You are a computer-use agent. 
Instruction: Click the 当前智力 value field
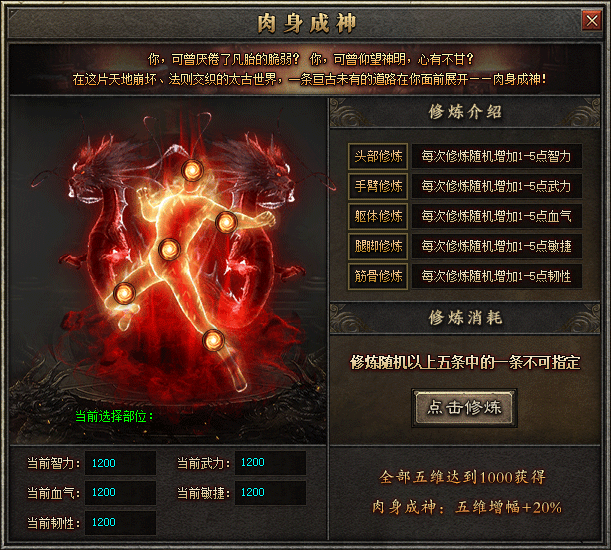click(x=120, y=463)
